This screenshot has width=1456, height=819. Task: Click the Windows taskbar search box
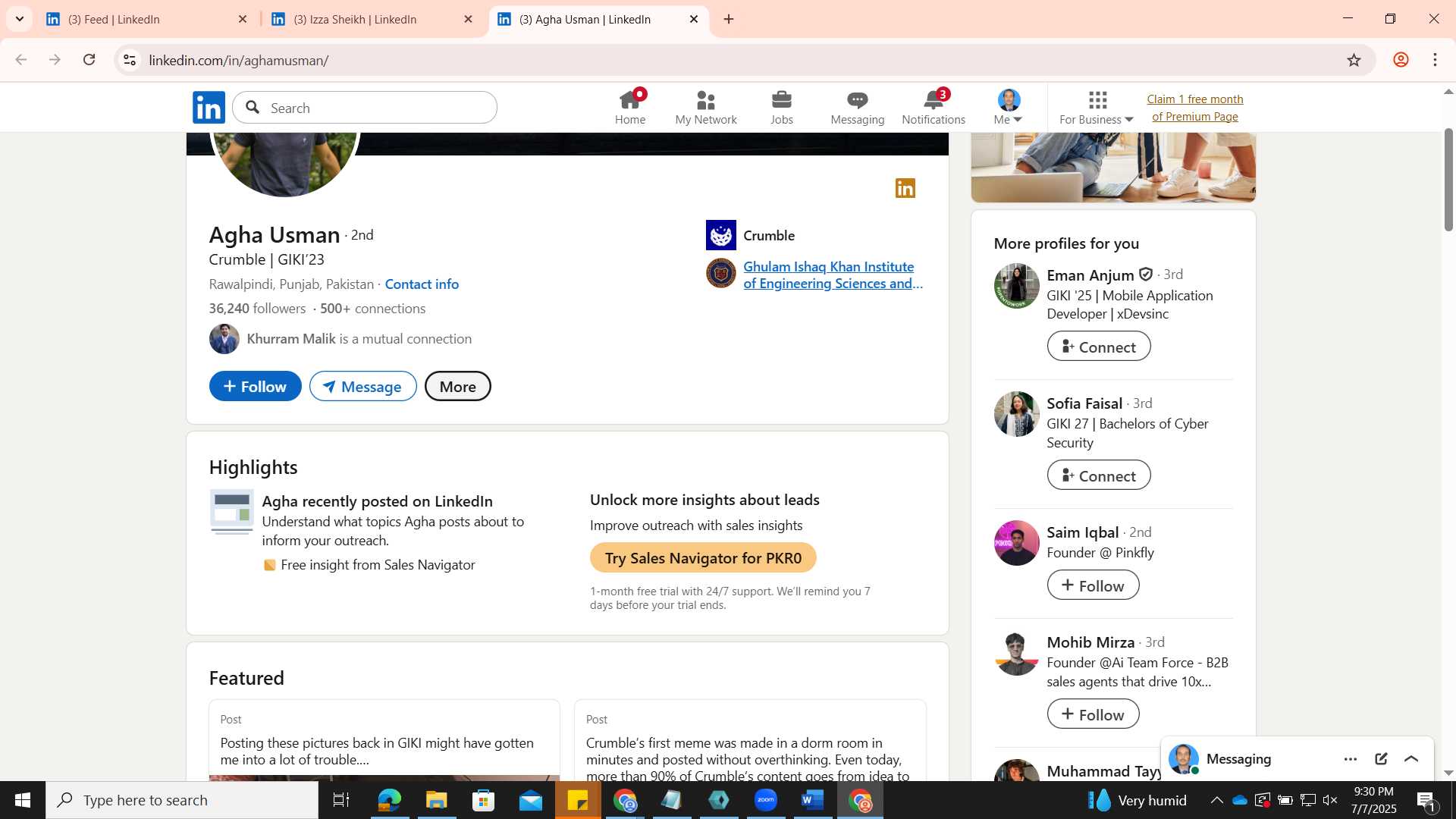point(182,800)
